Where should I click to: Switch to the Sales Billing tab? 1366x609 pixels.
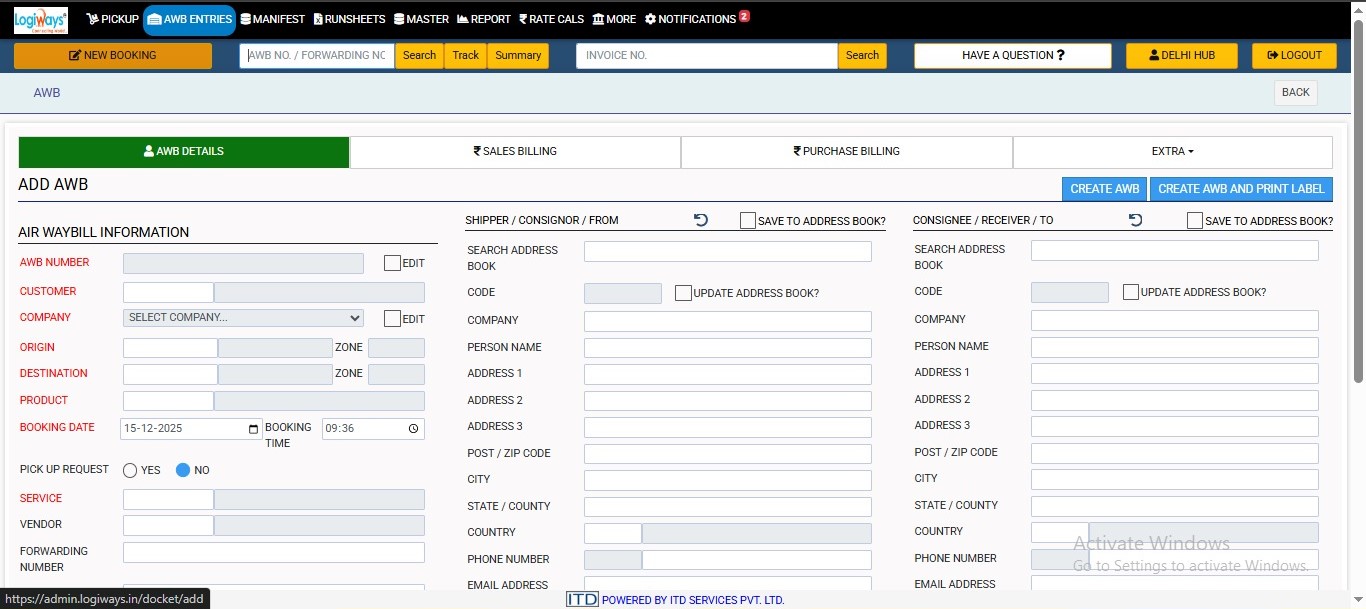point(515,152)
